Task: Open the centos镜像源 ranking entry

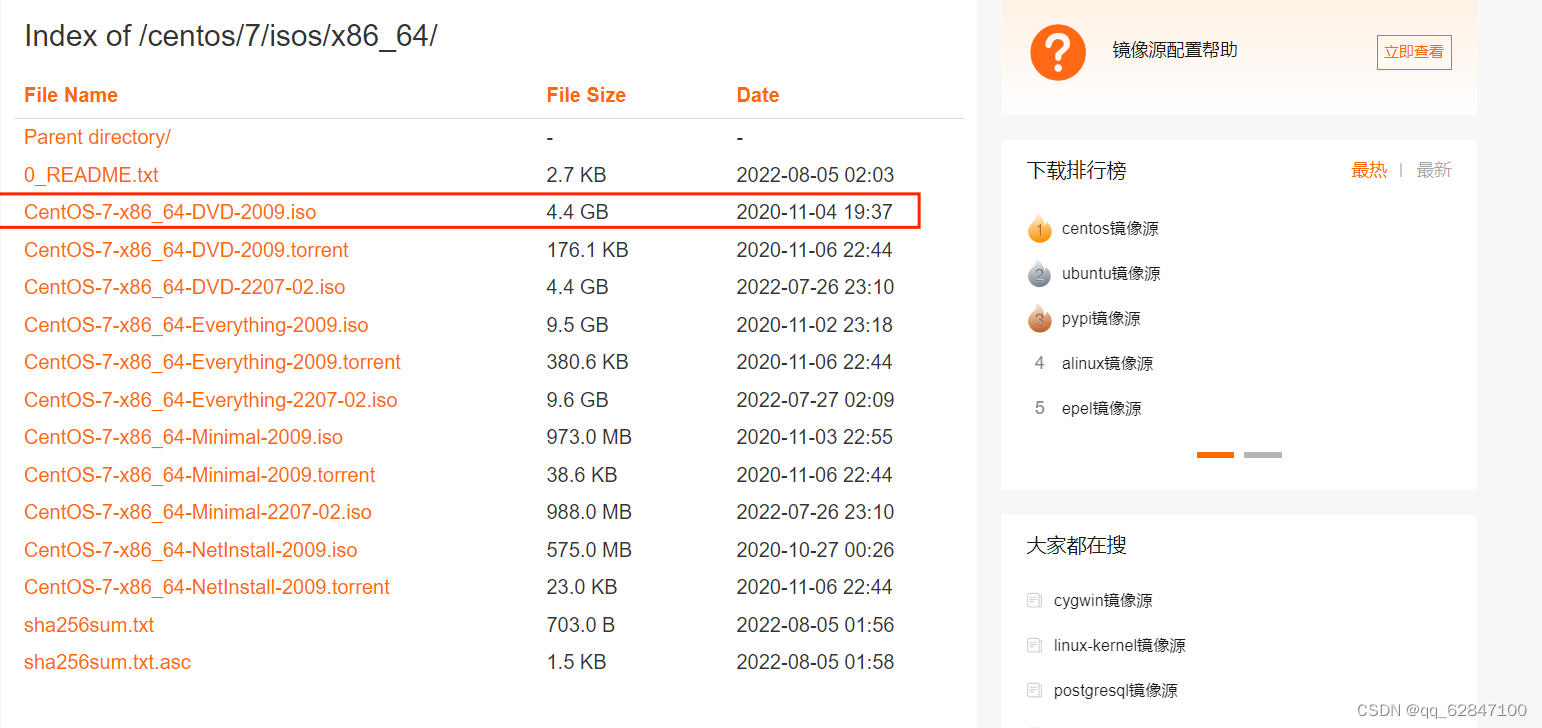Action: 1110,229
